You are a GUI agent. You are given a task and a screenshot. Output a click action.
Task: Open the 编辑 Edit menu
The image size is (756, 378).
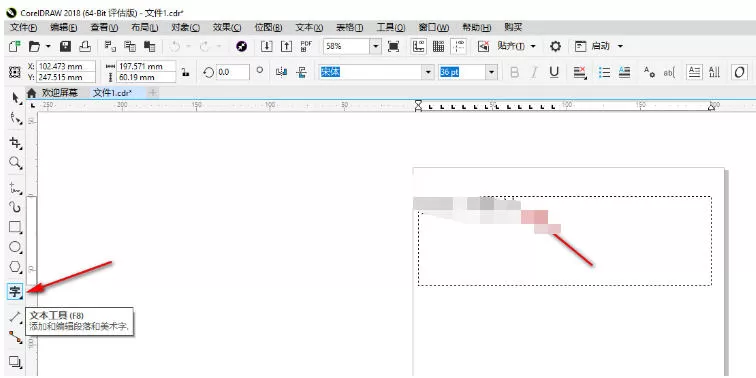click(x=64, y=27)
